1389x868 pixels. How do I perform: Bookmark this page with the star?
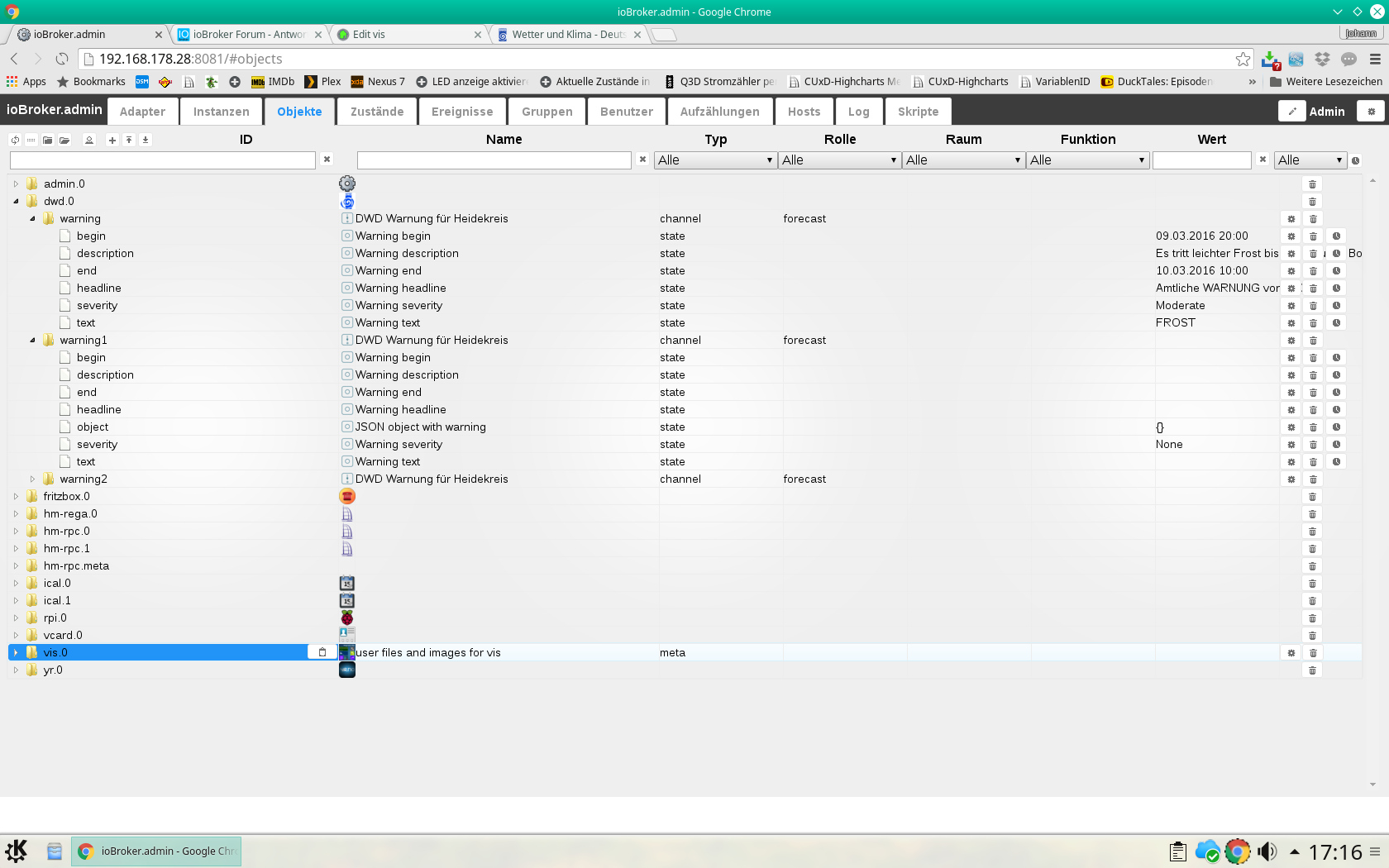pyautogui.click(x=1243, y=59)
